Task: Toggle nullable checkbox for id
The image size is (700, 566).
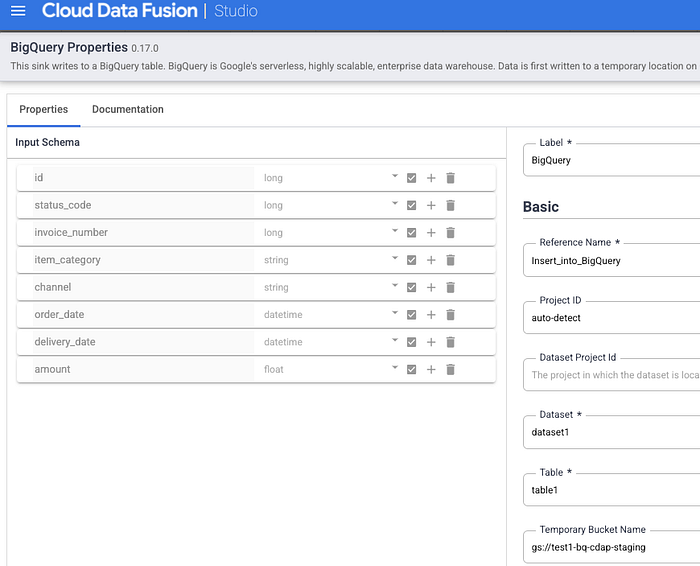Action: [412, 178]
